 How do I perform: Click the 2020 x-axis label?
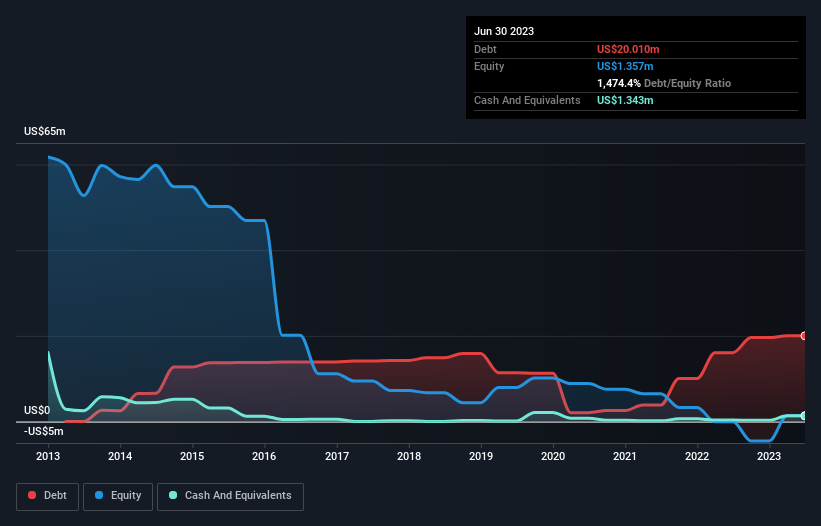(553, 456)
